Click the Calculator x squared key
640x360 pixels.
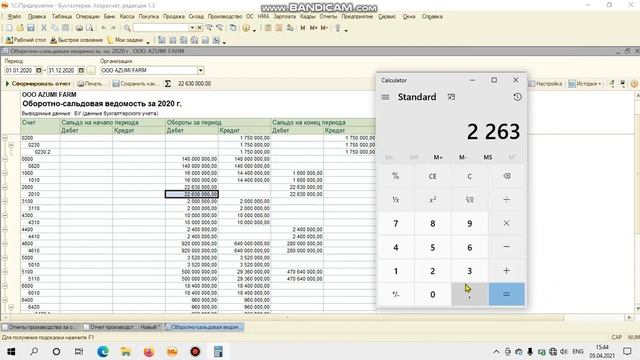point(433,200)
